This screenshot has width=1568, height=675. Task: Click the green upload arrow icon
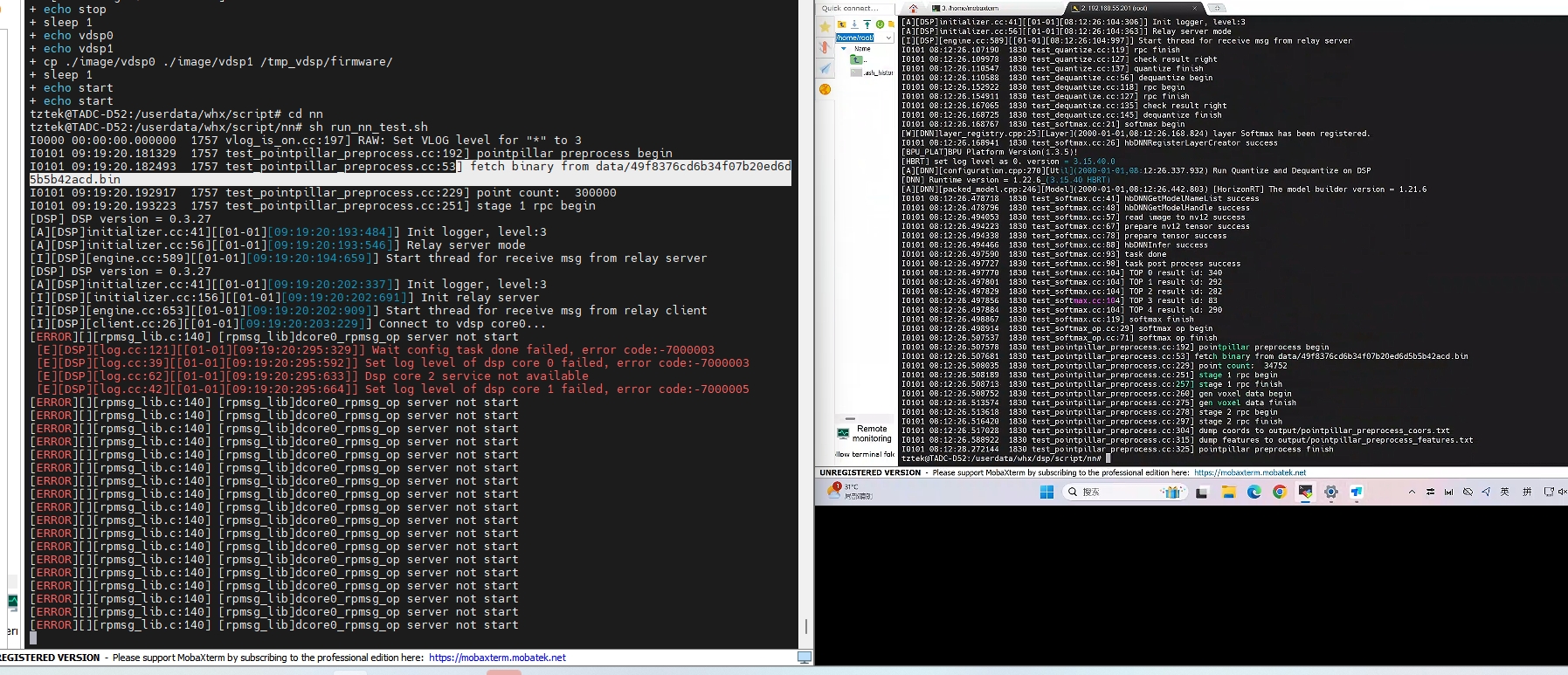point(867,24)
